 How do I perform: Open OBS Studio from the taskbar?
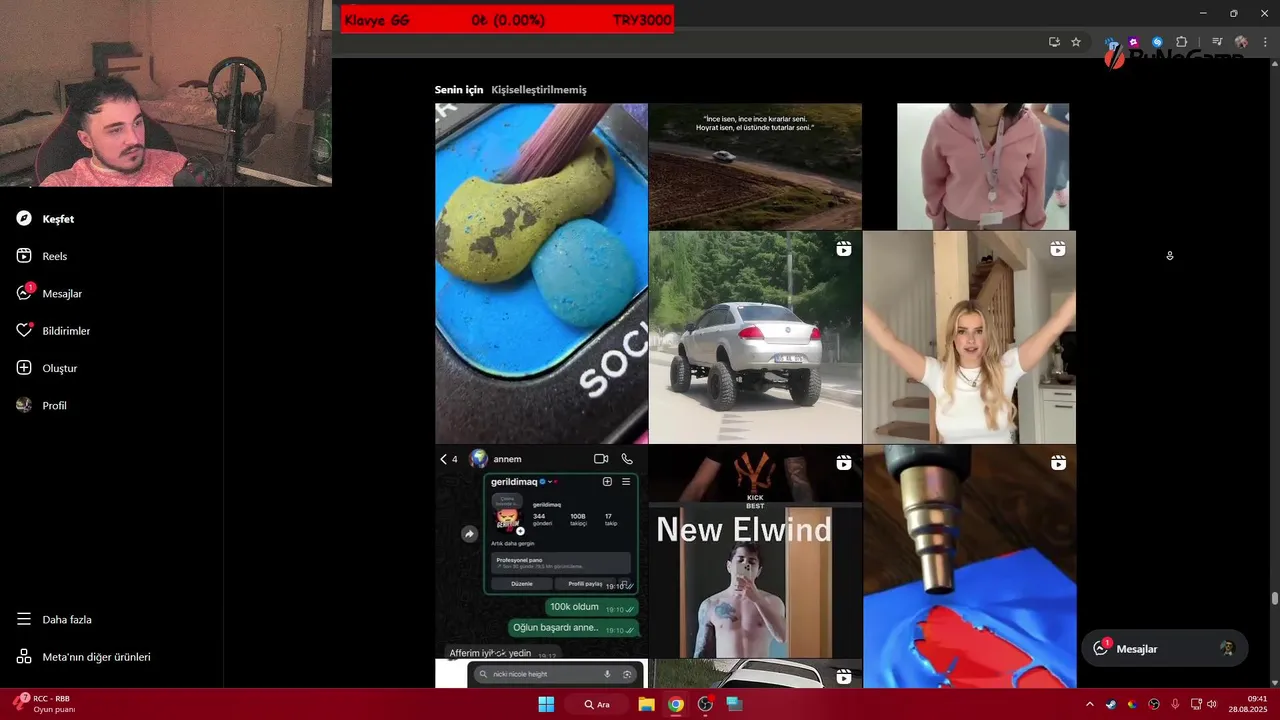(x=706, y=704)
